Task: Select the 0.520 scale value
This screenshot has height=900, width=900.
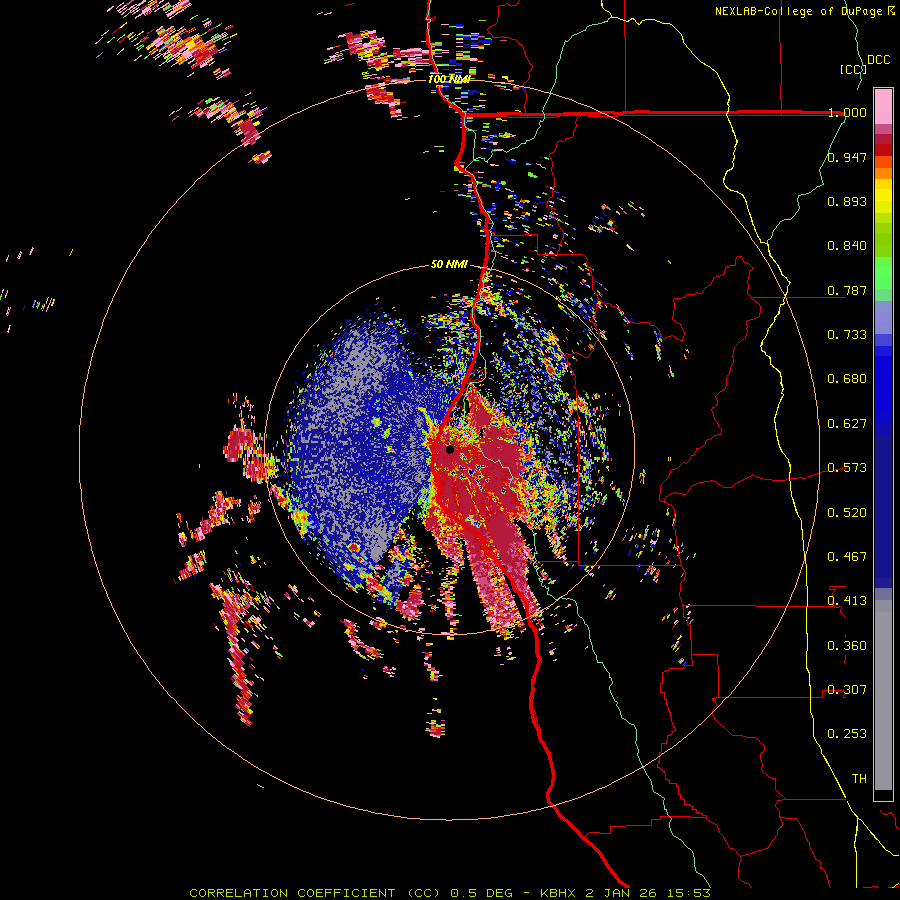Action: click(x=847, y=513)
